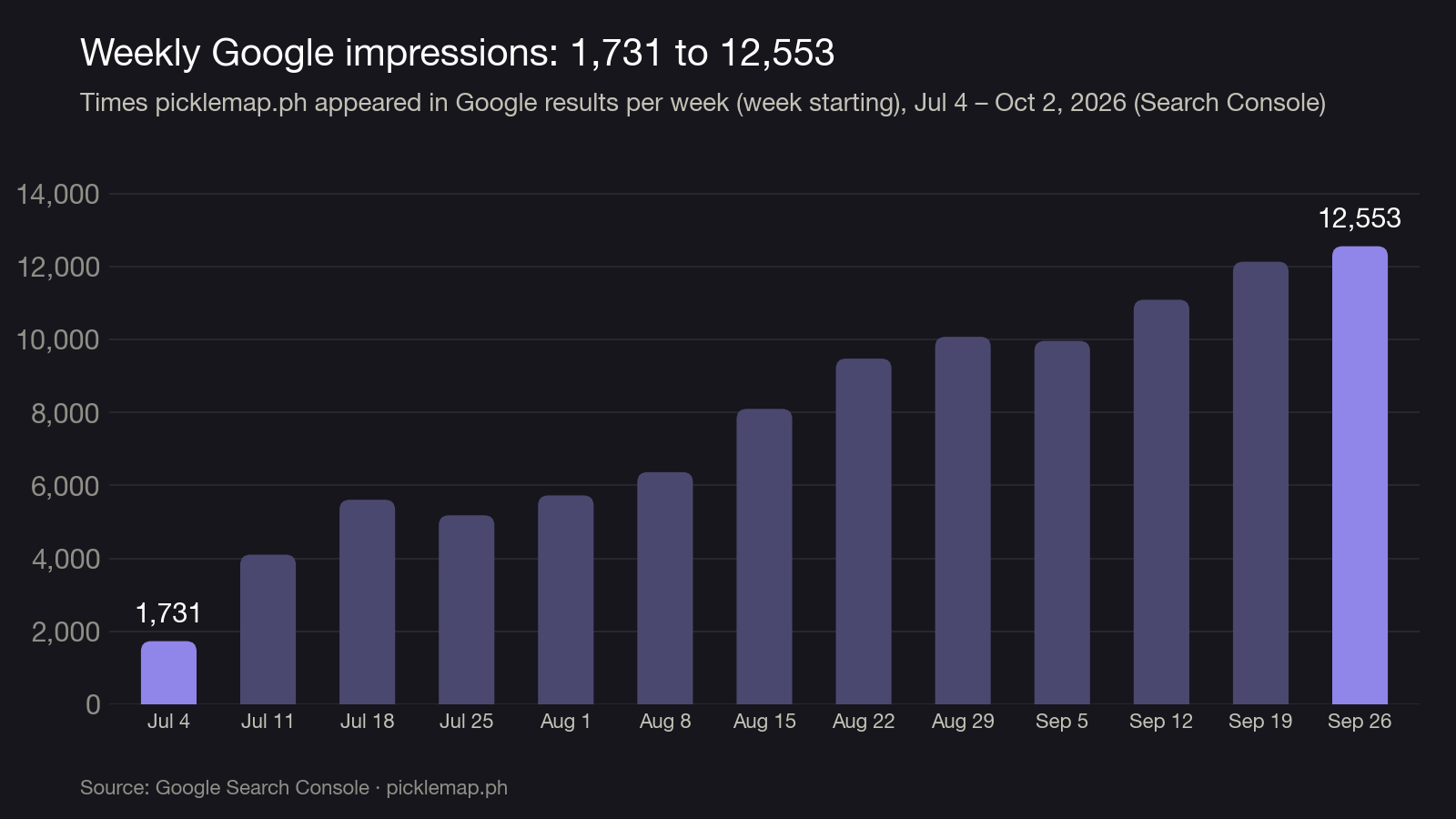Click the Sep 26 x-axis label
This screenshot has width=1456, height=819.
1360,722
